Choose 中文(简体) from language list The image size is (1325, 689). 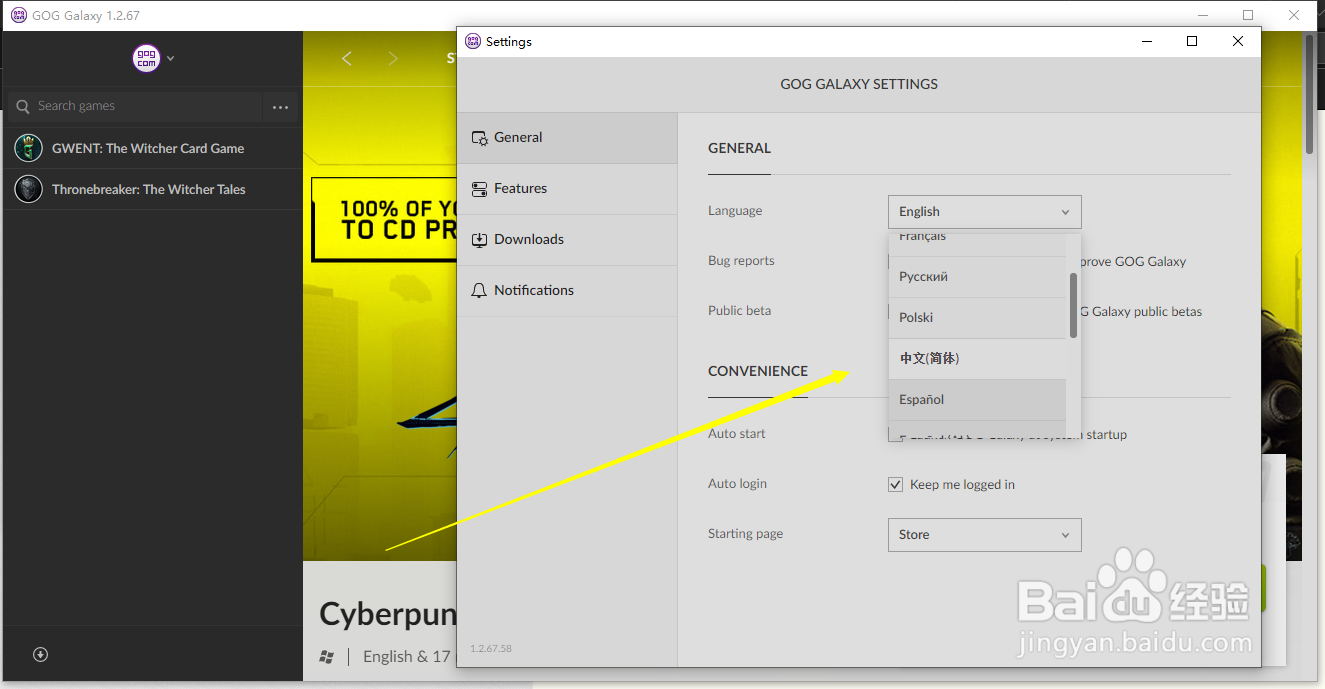click(977, 359)
